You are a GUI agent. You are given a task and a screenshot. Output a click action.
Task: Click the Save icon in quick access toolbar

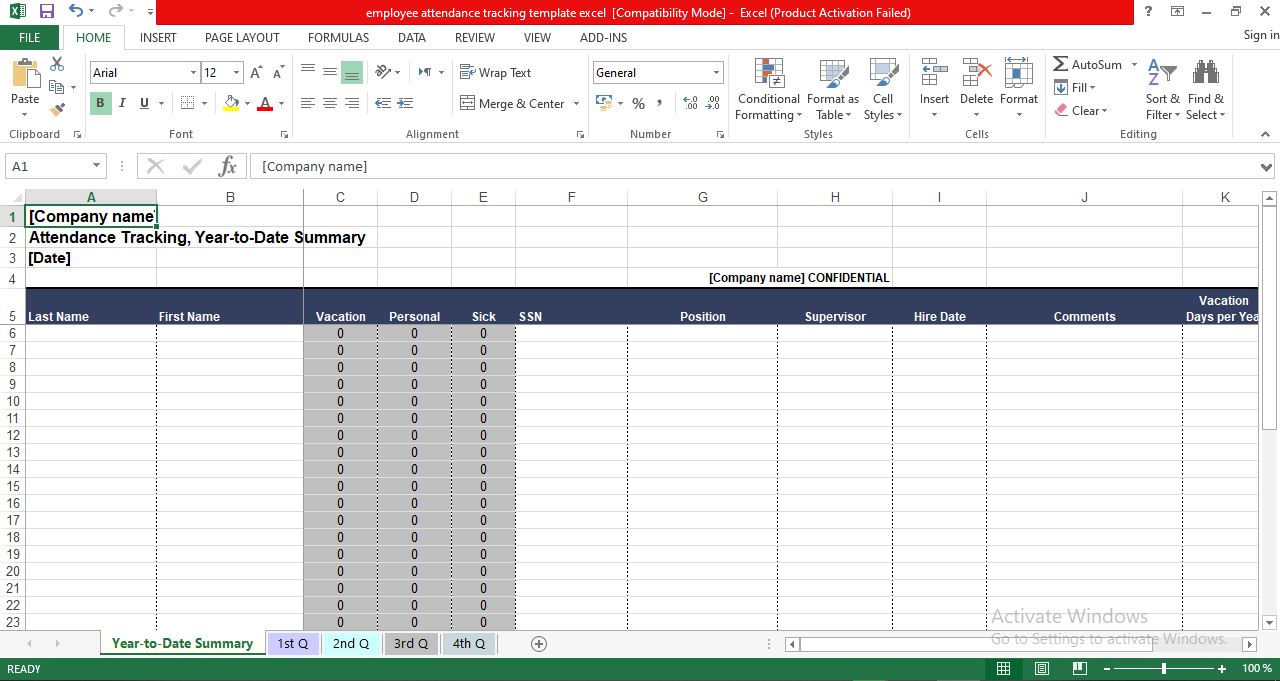(47, 12)
